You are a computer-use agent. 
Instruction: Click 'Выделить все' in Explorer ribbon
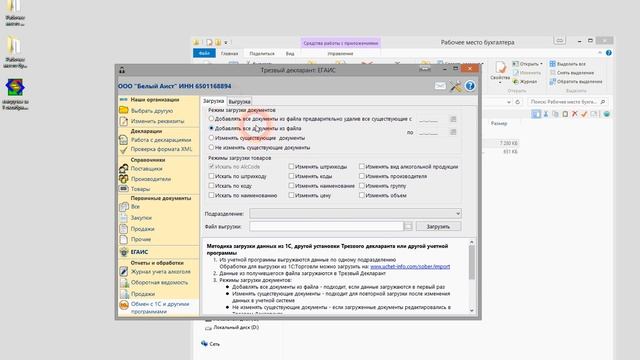568,64
